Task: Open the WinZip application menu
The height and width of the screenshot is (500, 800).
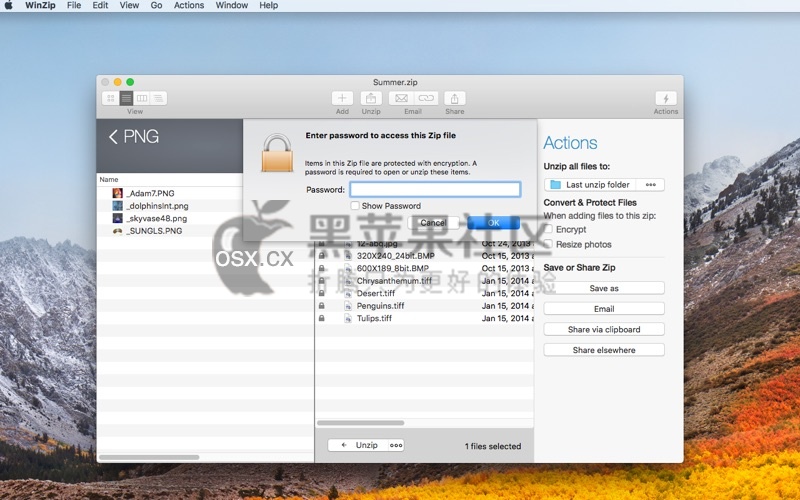Action: pos(40,5)
